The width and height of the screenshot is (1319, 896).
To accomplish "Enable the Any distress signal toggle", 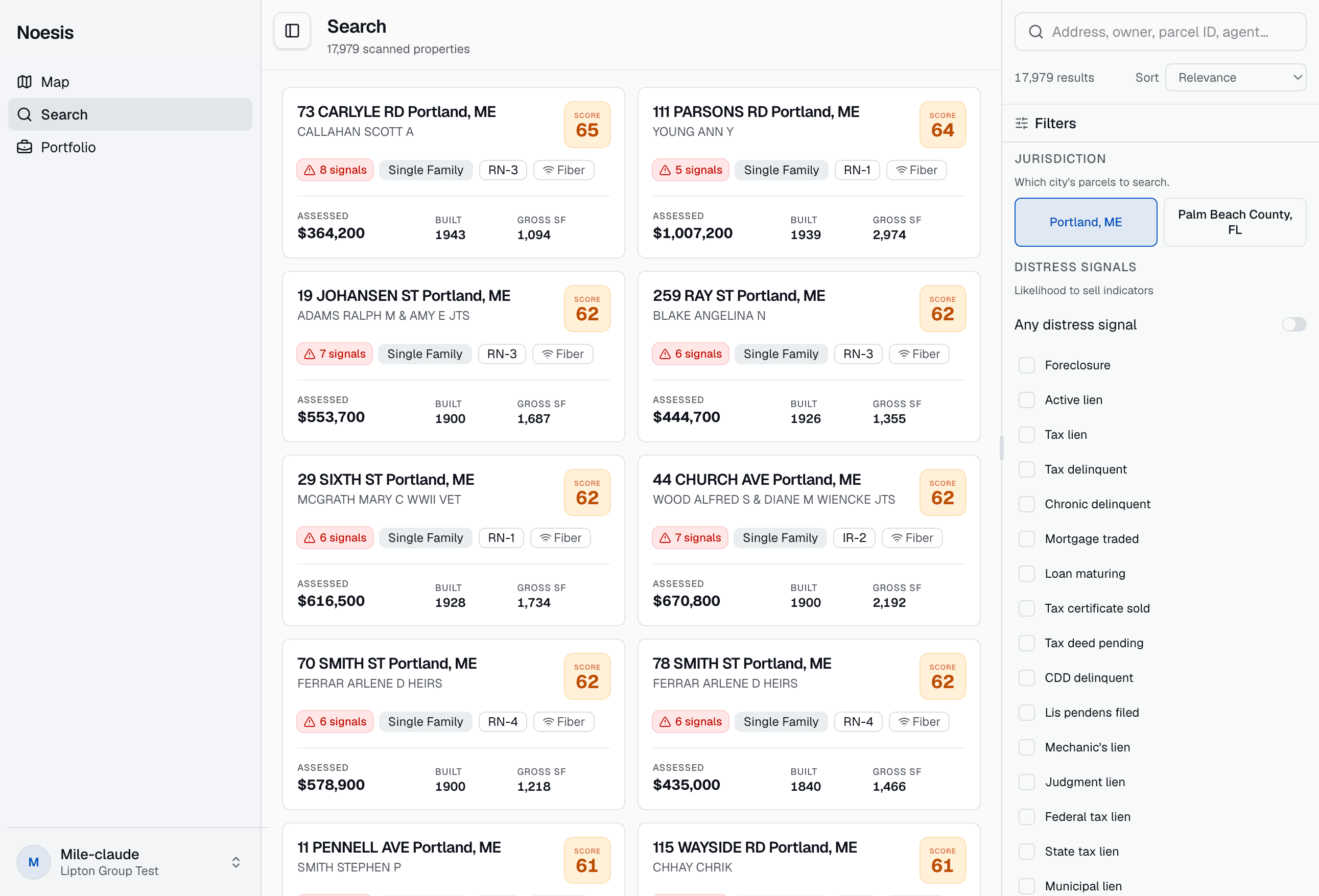I will (1293, 324).
